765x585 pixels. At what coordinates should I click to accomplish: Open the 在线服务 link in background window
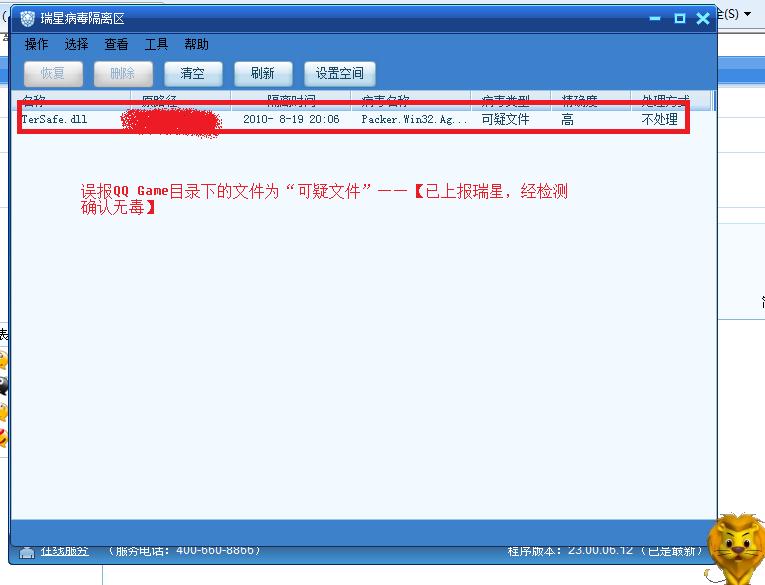(x=64, y=551)
